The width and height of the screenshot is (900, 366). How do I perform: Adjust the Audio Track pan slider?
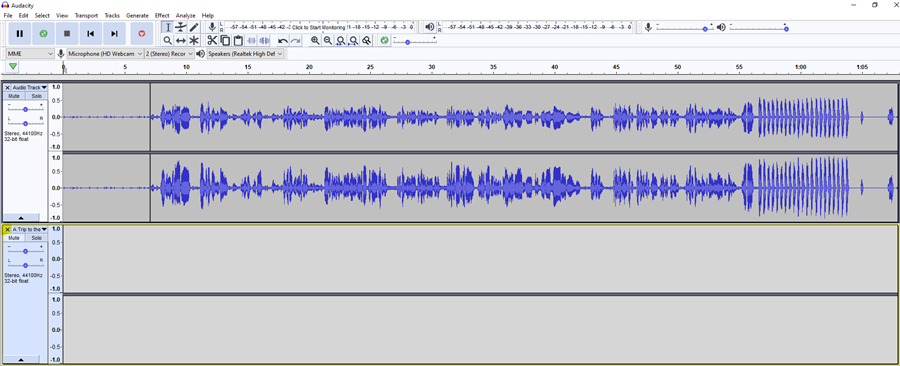click(25, 123)
